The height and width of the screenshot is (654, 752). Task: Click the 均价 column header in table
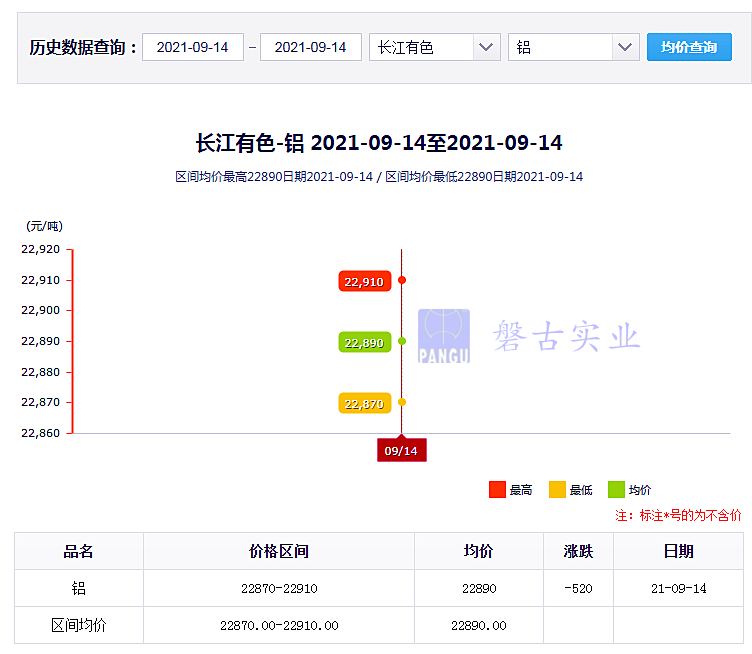(479, 551)
